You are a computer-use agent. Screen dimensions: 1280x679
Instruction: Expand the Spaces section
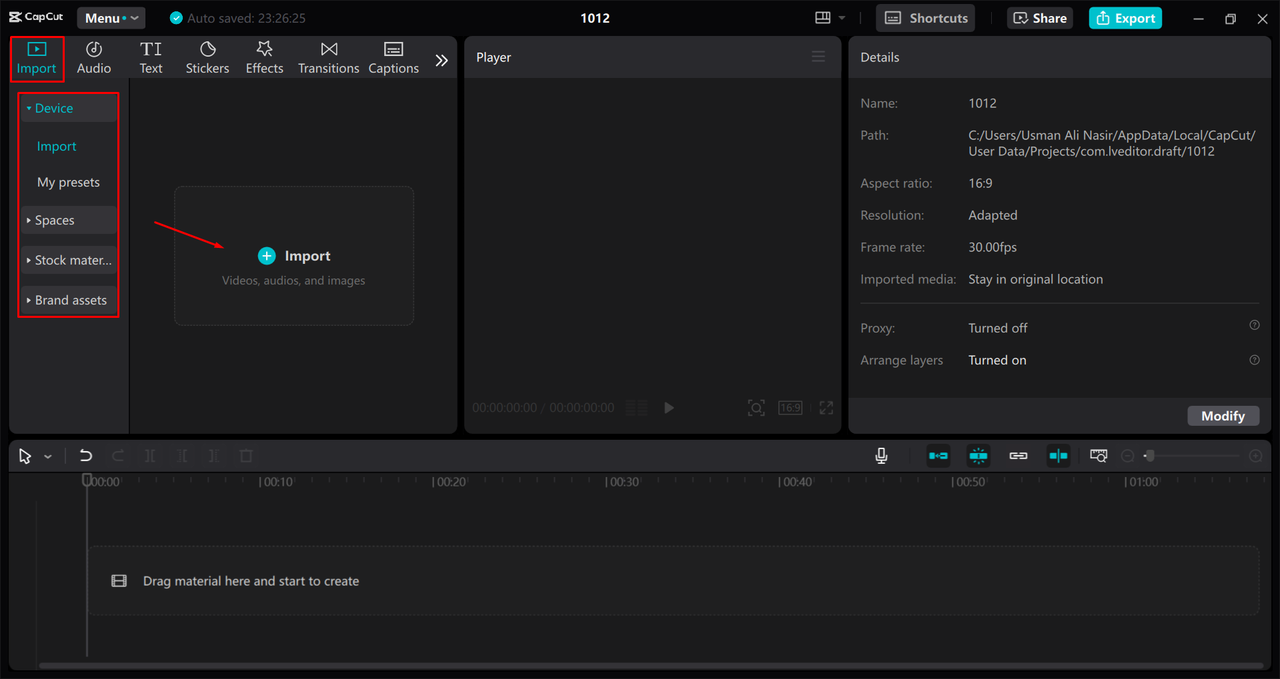coord(68,220)
